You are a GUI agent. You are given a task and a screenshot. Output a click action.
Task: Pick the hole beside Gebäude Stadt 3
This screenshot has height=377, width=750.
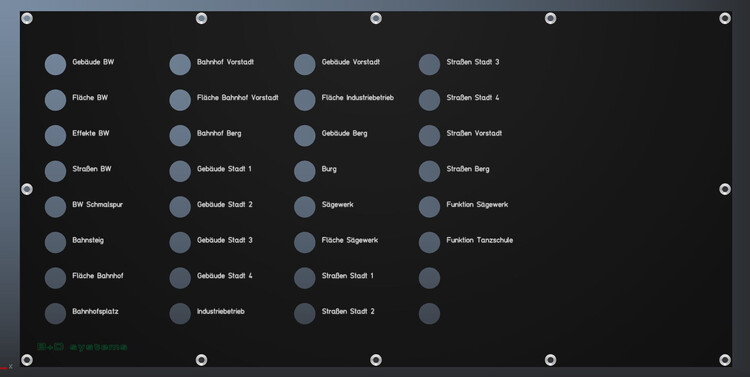coord(180,243)
